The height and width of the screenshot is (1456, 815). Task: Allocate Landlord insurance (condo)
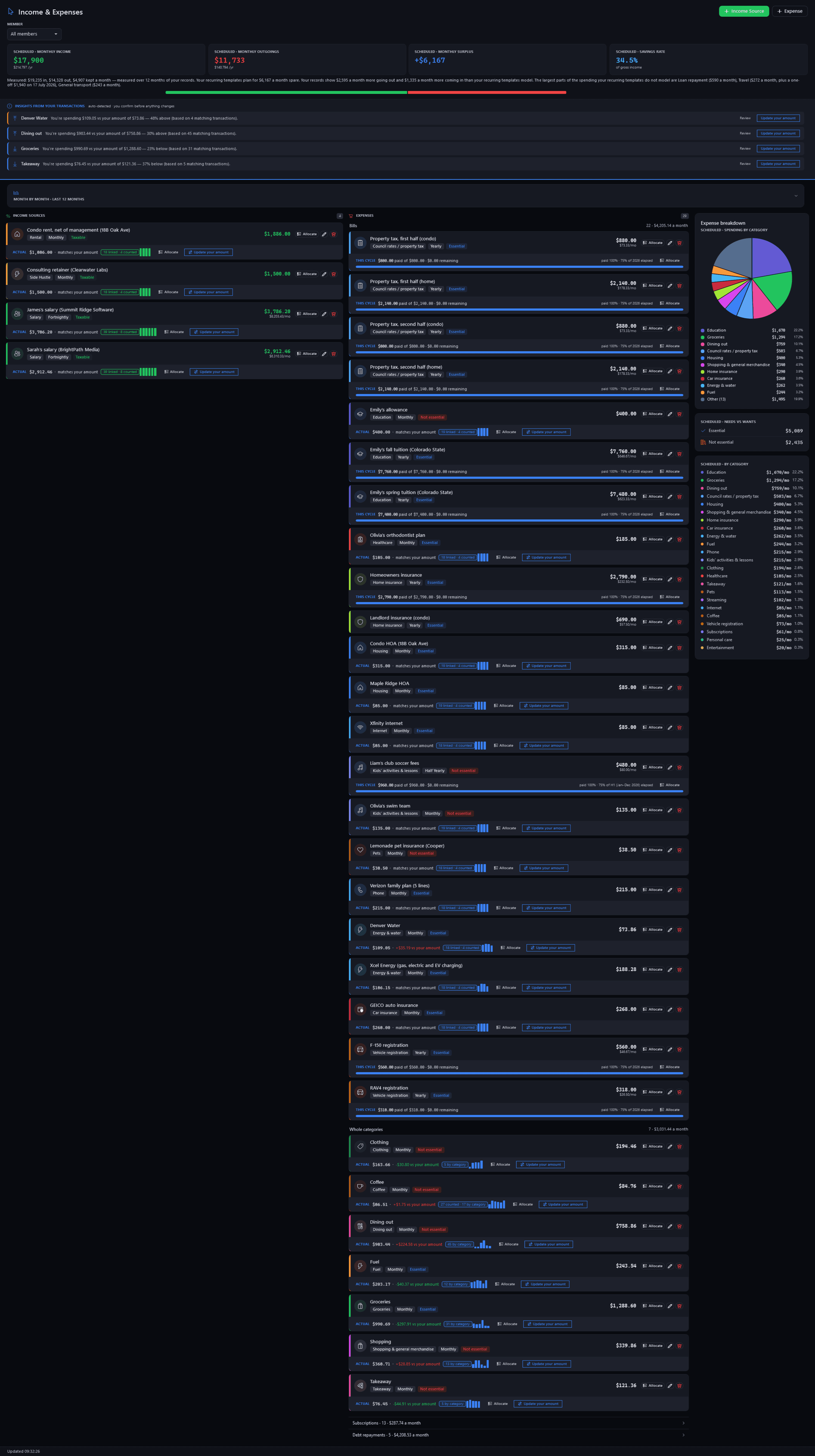point(652,622)
